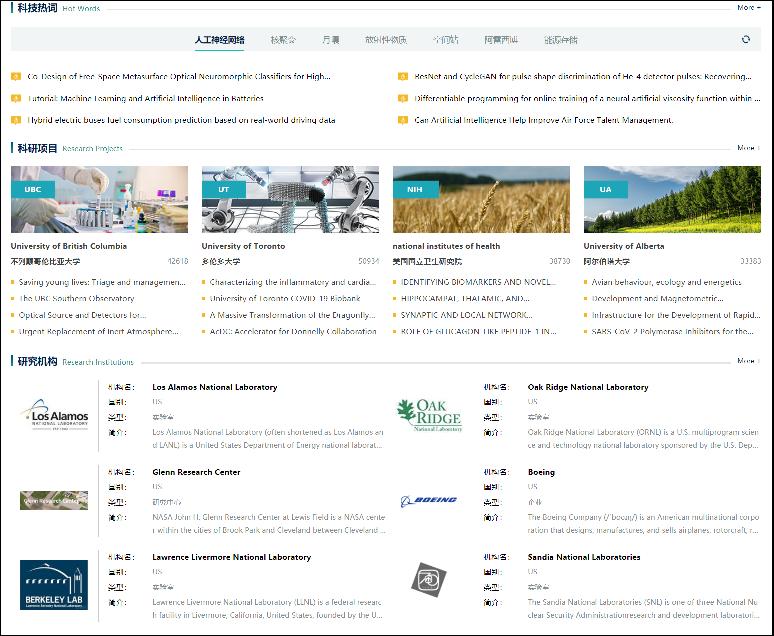Click the Los Alamos National Laboratory logo
This screenshot has height=636, width=774.
[54, 415]
